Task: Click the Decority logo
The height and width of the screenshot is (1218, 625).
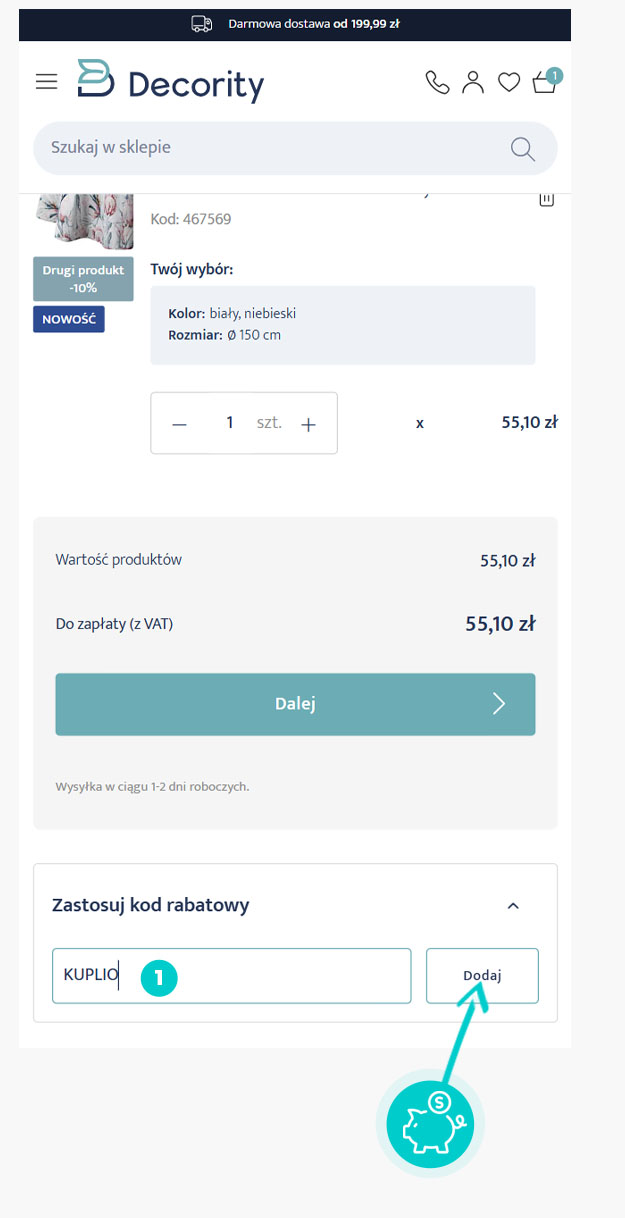Action: click(171, 81)
